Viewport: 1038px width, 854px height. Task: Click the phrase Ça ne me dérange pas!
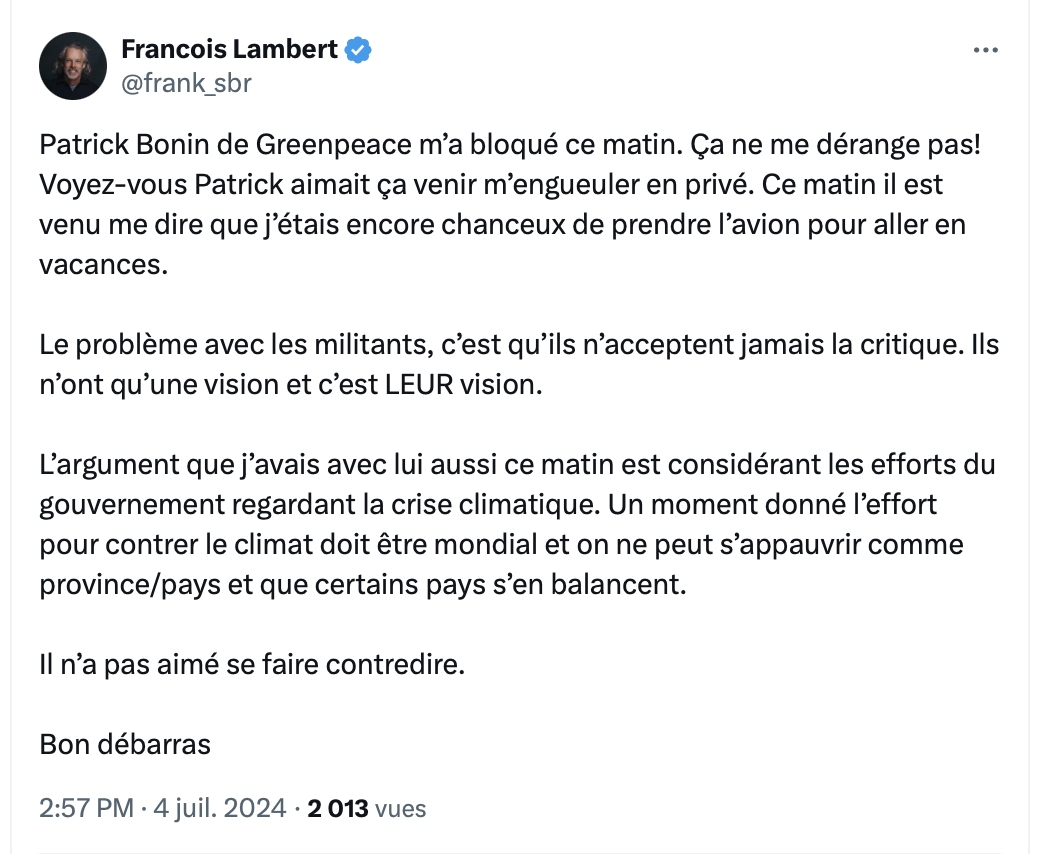(x=835, y=144)
